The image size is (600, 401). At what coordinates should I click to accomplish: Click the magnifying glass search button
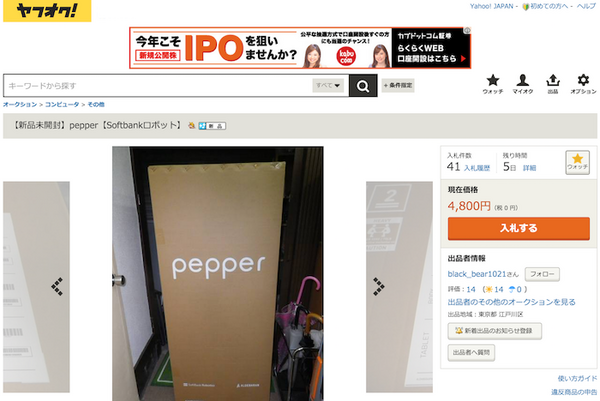(363, 86)
